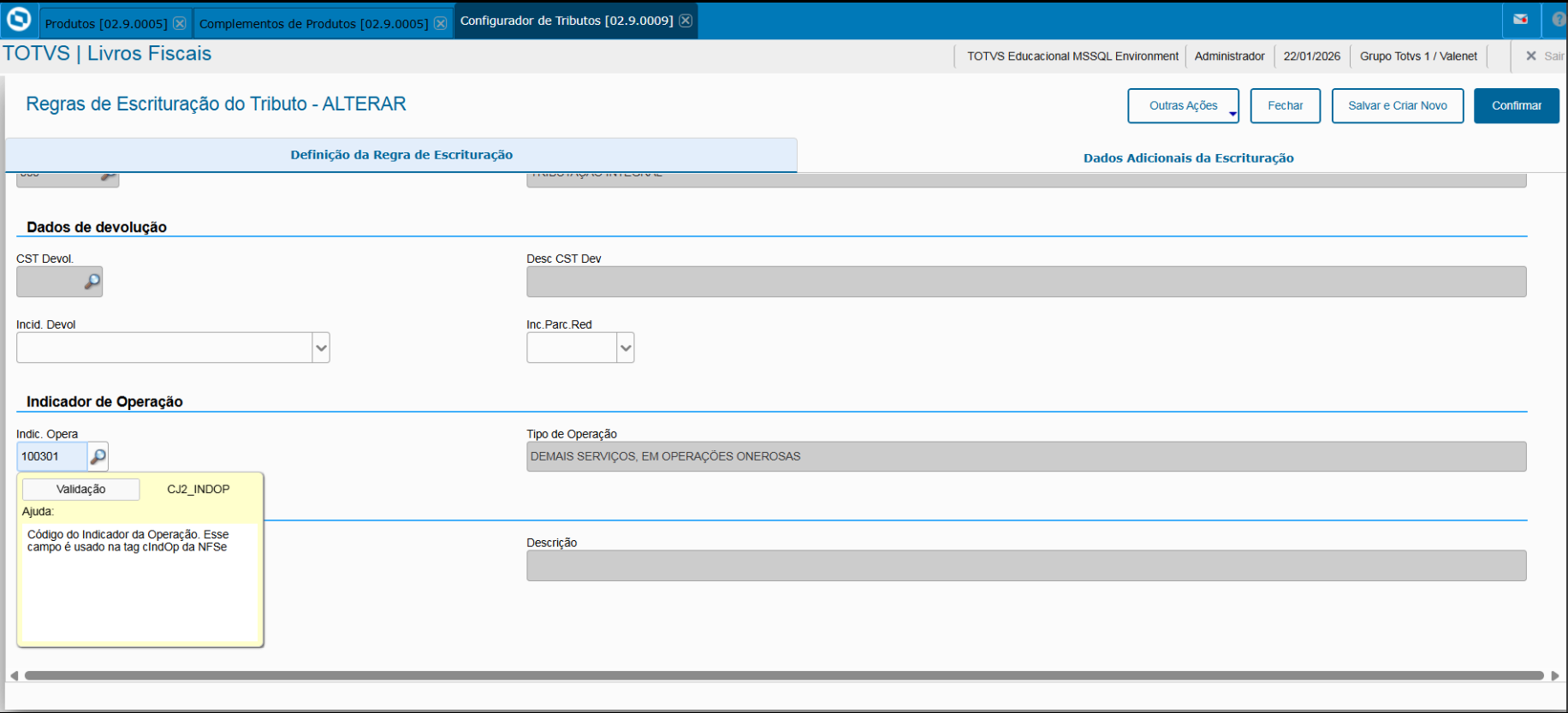
Task: Click Grupo Totvs 1 / Valenet label
Action: 1418,56
